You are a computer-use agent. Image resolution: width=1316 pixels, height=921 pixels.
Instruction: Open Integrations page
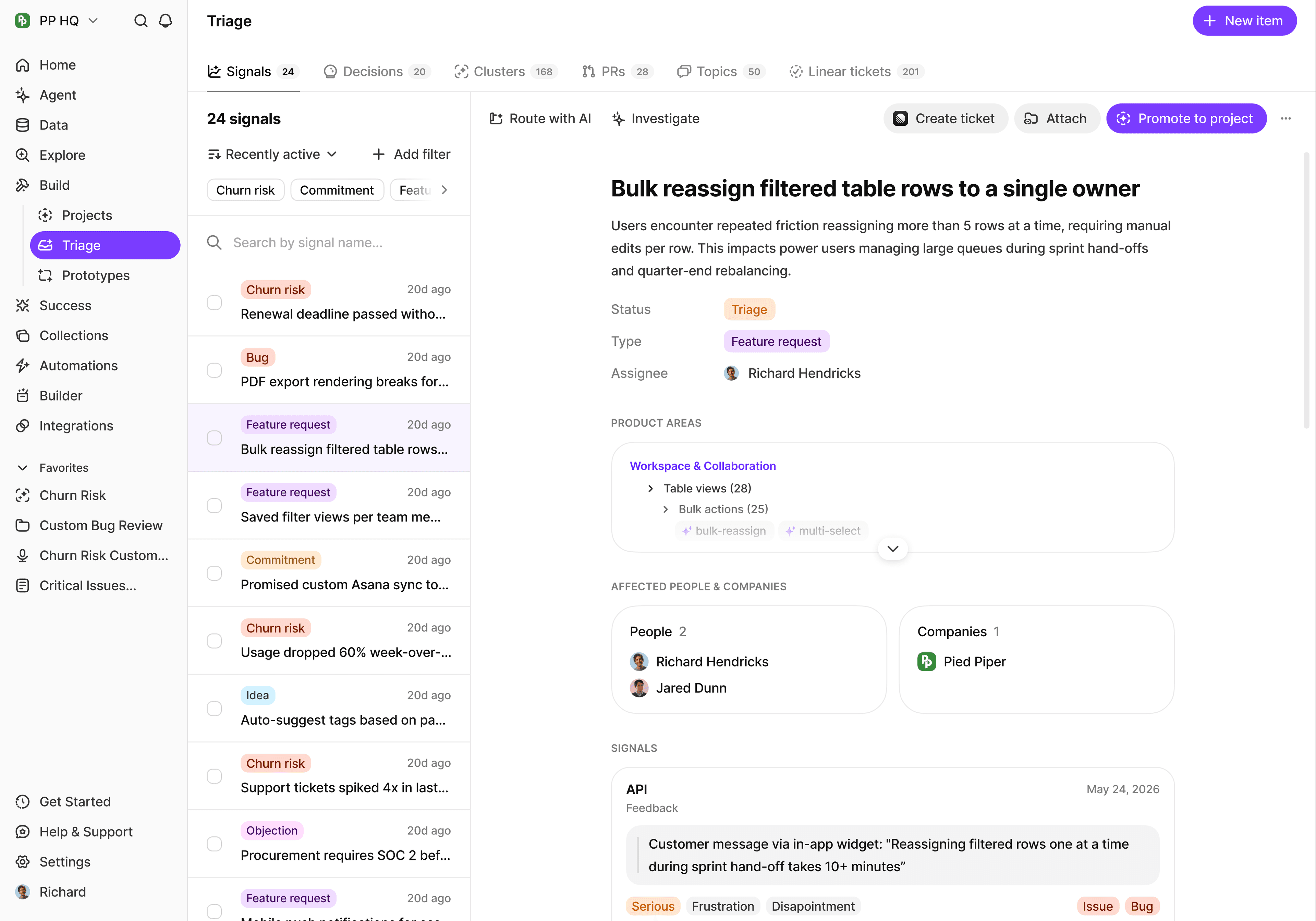[x=76, y=426]
